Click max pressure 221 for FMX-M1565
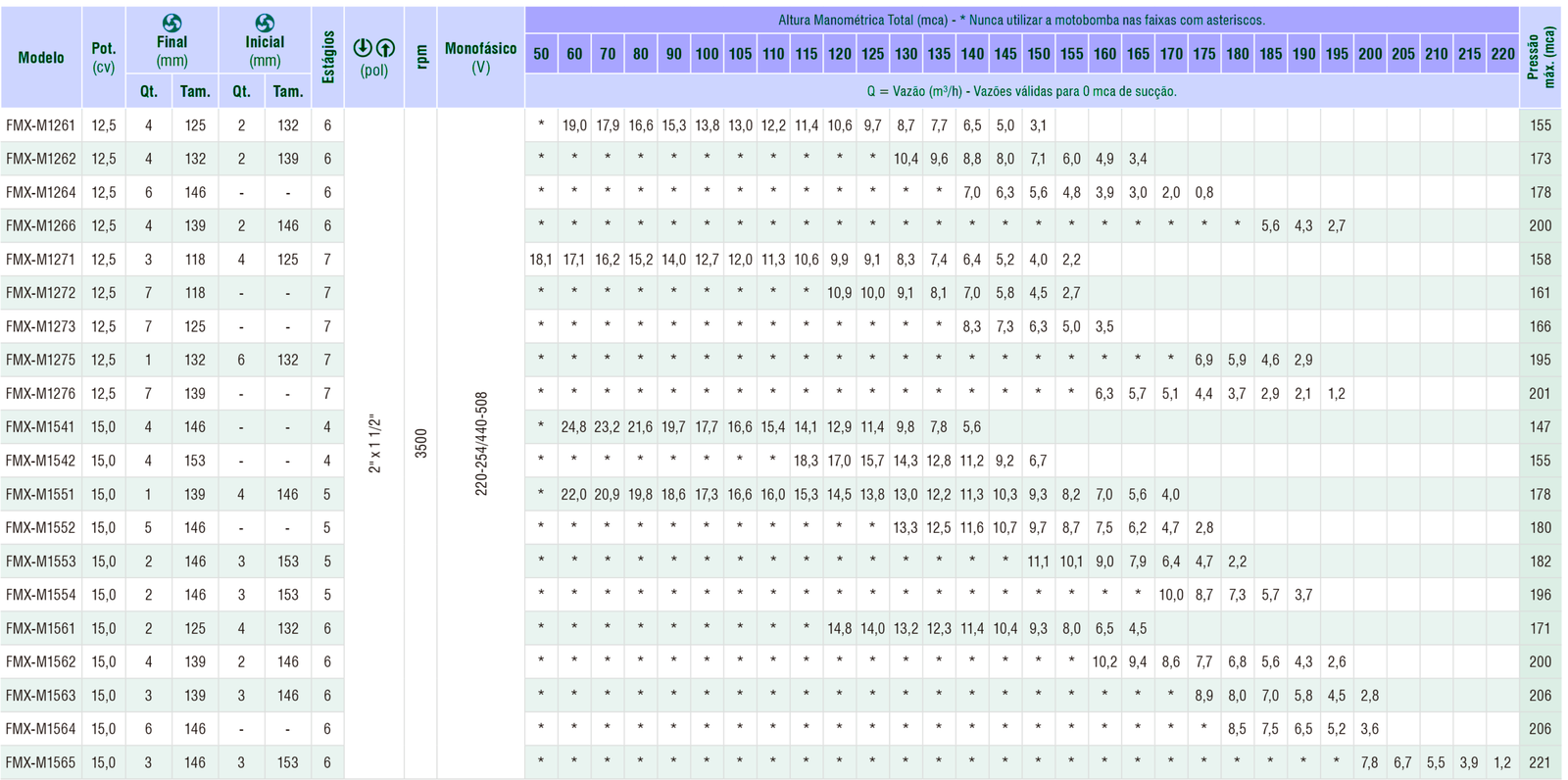This screenshot has height=780, width=1568. [1541, 762]
